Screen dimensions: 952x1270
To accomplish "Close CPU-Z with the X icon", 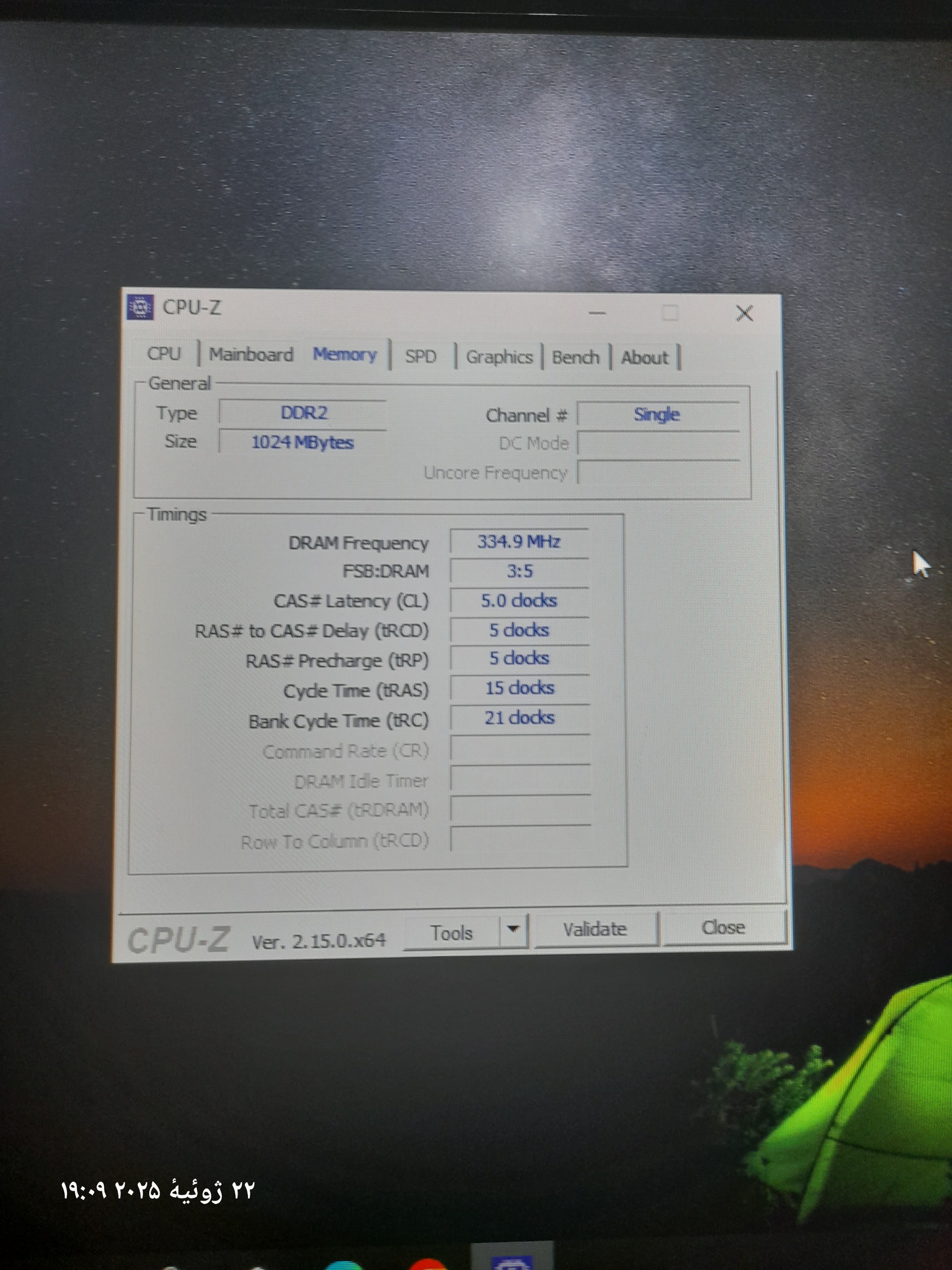I will point(744,314).
